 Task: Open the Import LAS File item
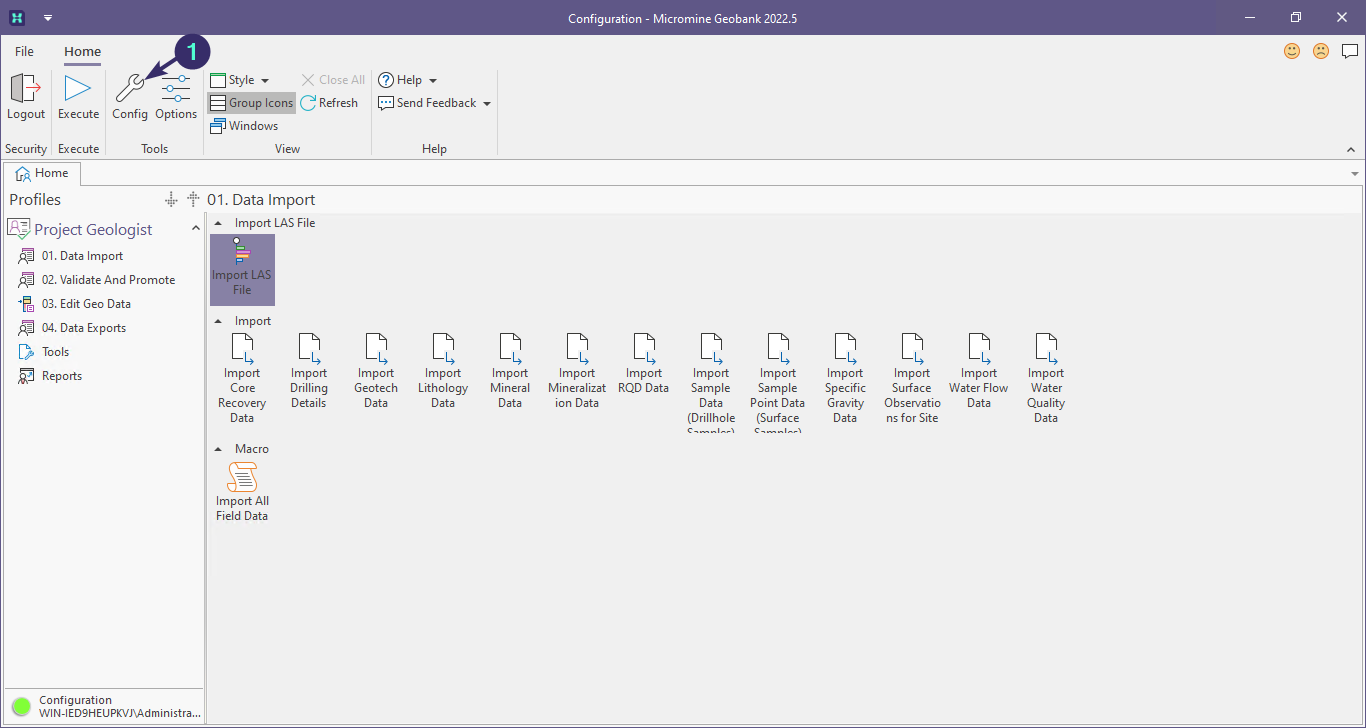[x=242, y=268]
